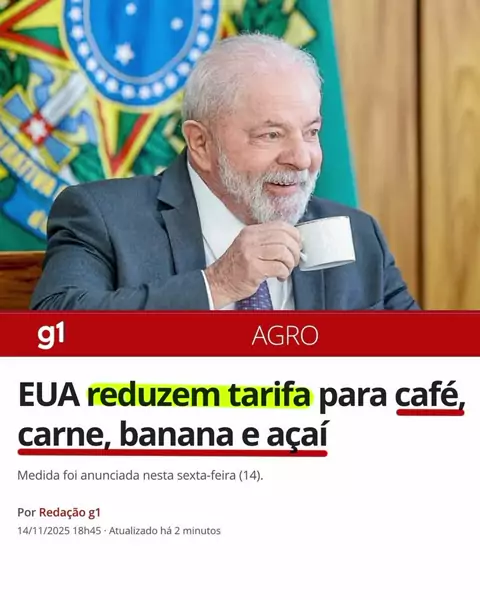The height and width of the screenshot is (600, 480).
Task: Select the underlined word 'café'
Action: click(430, 396)
